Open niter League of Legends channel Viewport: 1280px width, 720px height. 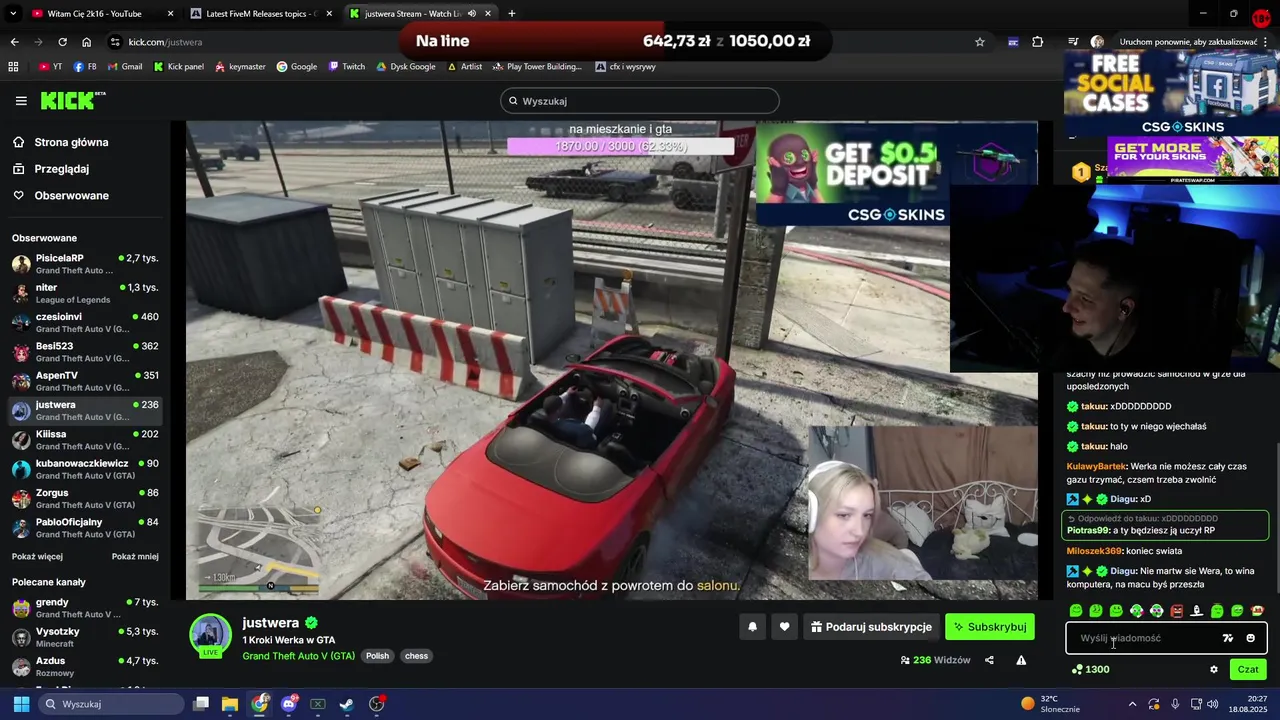(x=85, y=293)
